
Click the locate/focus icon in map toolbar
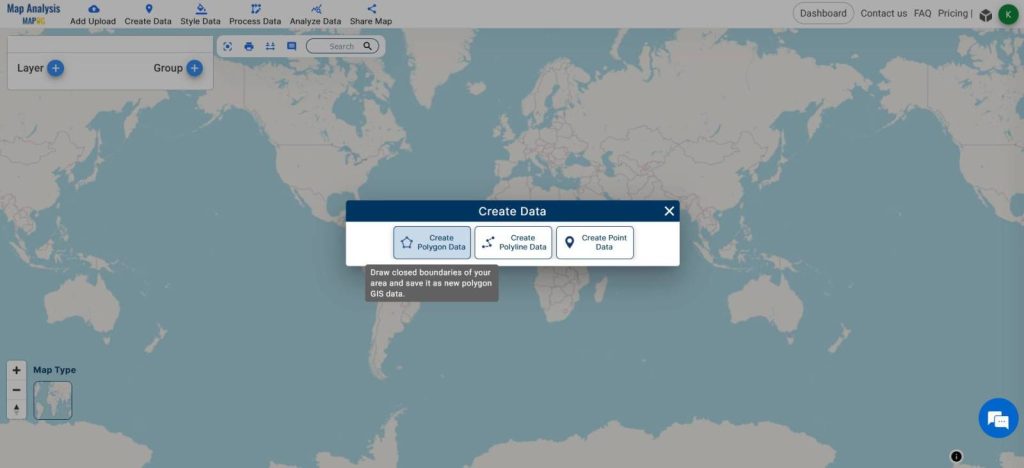[x=227, y=46]
